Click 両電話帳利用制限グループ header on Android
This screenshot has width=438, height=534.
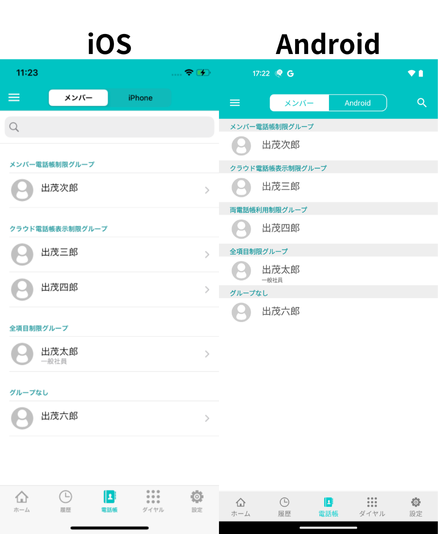[x=268, y=209]
